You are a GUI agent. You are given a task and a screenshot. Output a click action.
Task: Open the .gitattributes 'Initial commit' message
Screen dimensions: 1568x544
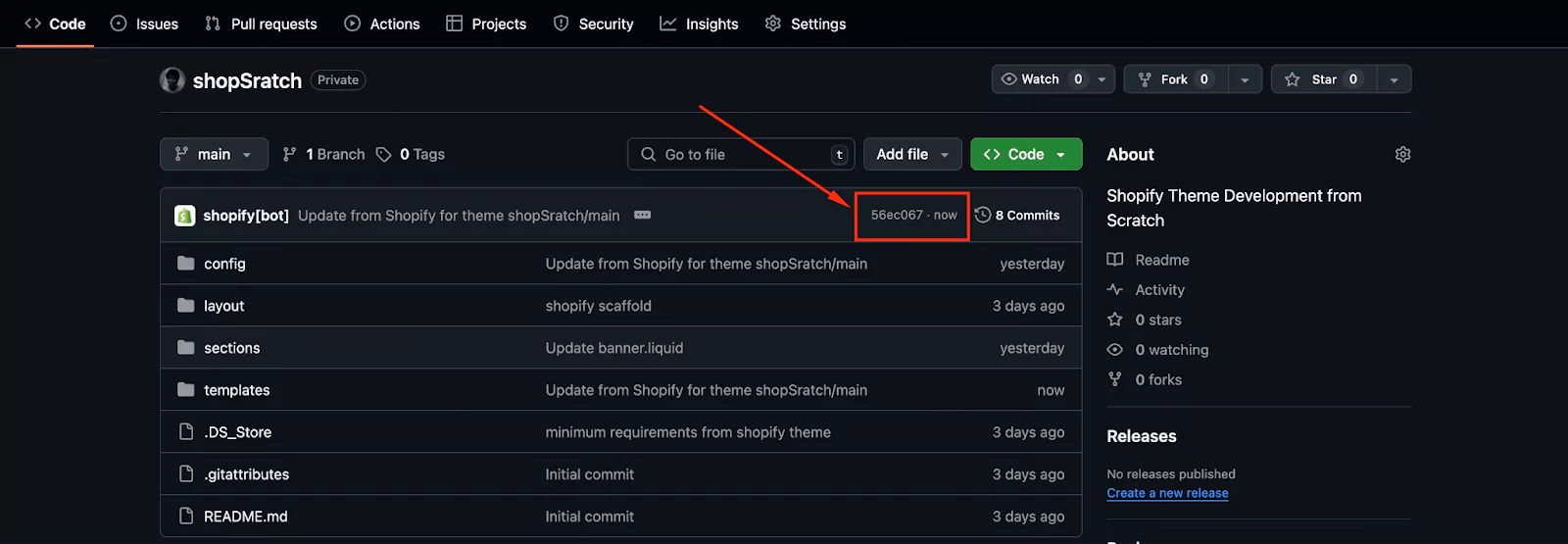pos(589,474)
